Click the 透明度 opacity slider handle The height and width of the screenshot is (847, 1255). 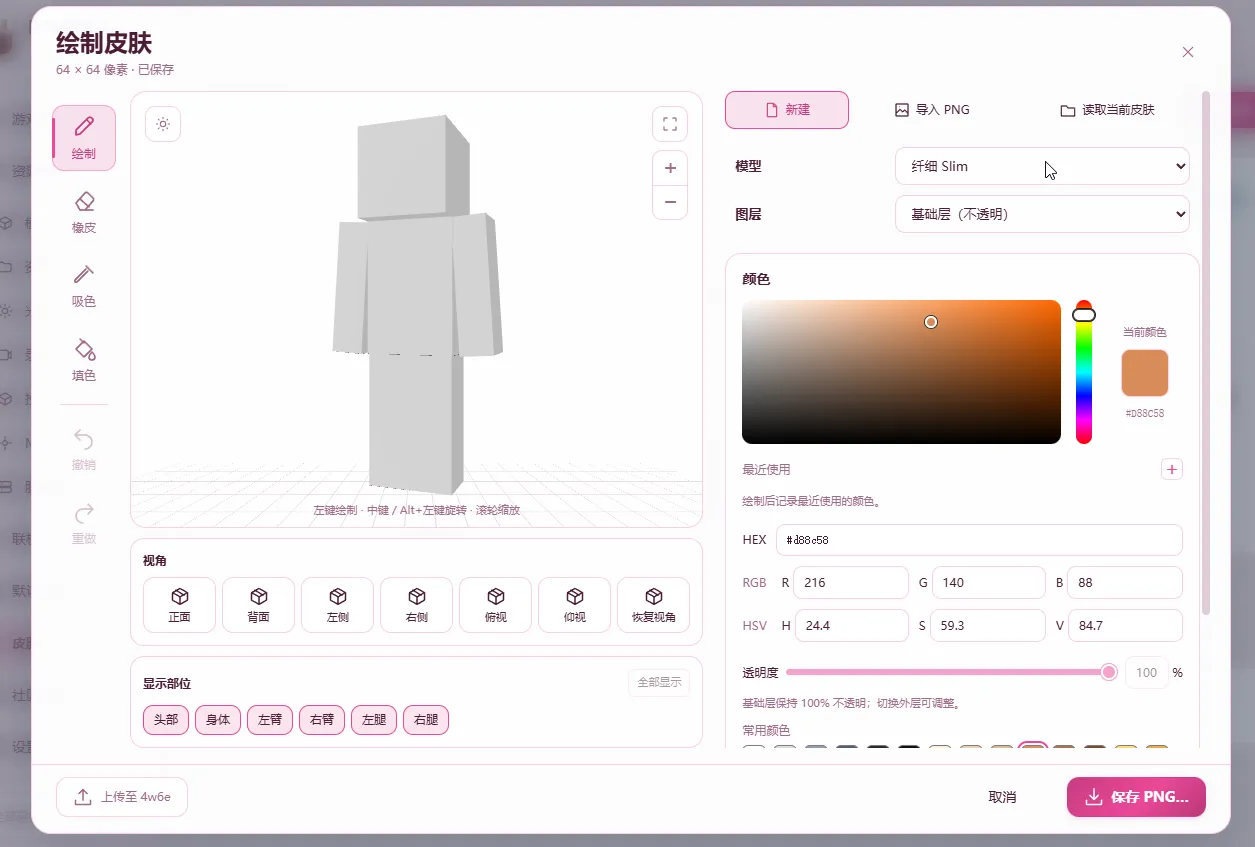click(x=1109, y=672)
